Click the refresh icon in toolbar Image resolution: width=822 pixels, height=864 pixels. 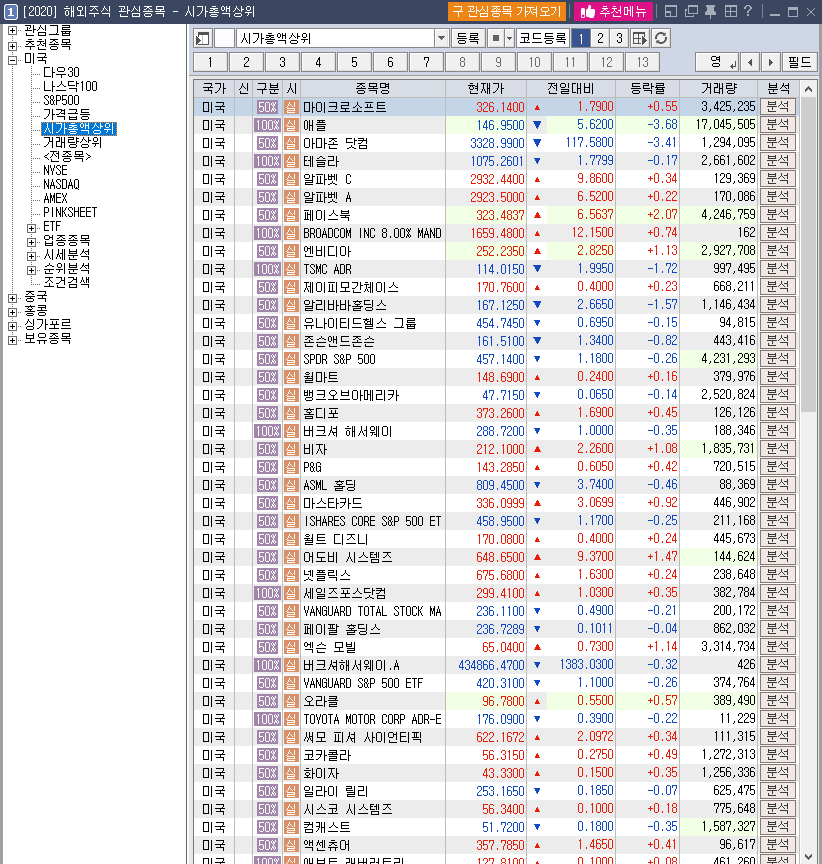point(661,38)
